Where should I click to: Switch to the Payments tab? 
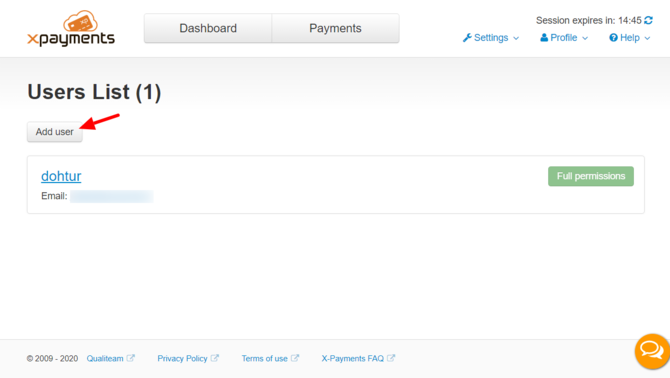[x=335, y=28]
